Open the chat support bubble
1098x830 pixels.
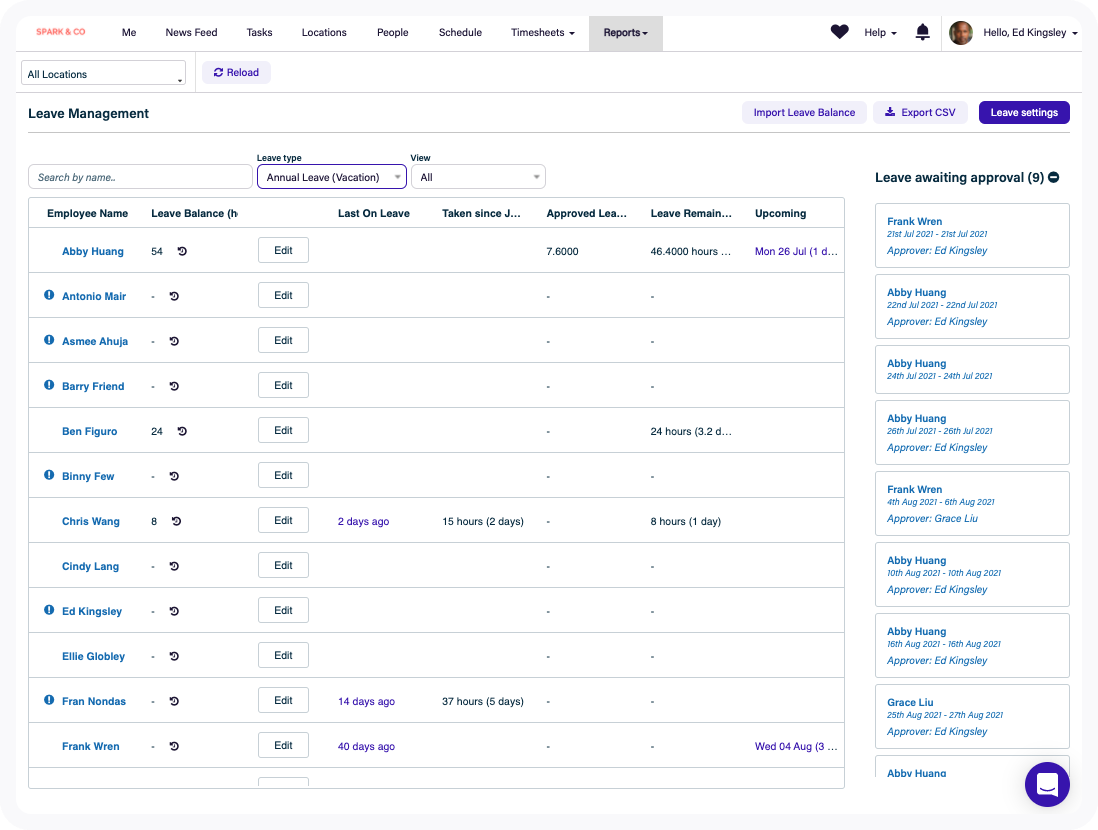pos(1047,784)
